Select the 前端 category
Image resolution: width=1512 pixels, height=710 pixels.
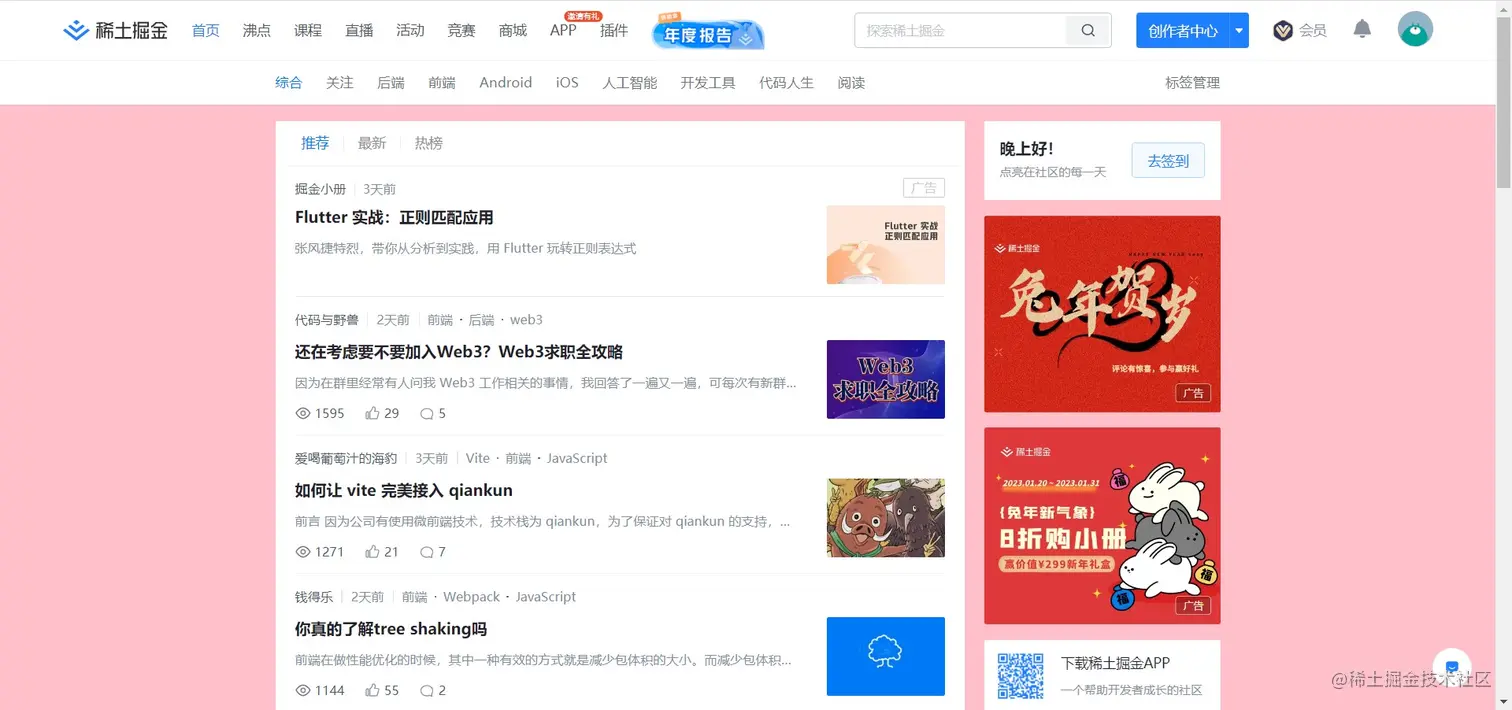[442, 82]
